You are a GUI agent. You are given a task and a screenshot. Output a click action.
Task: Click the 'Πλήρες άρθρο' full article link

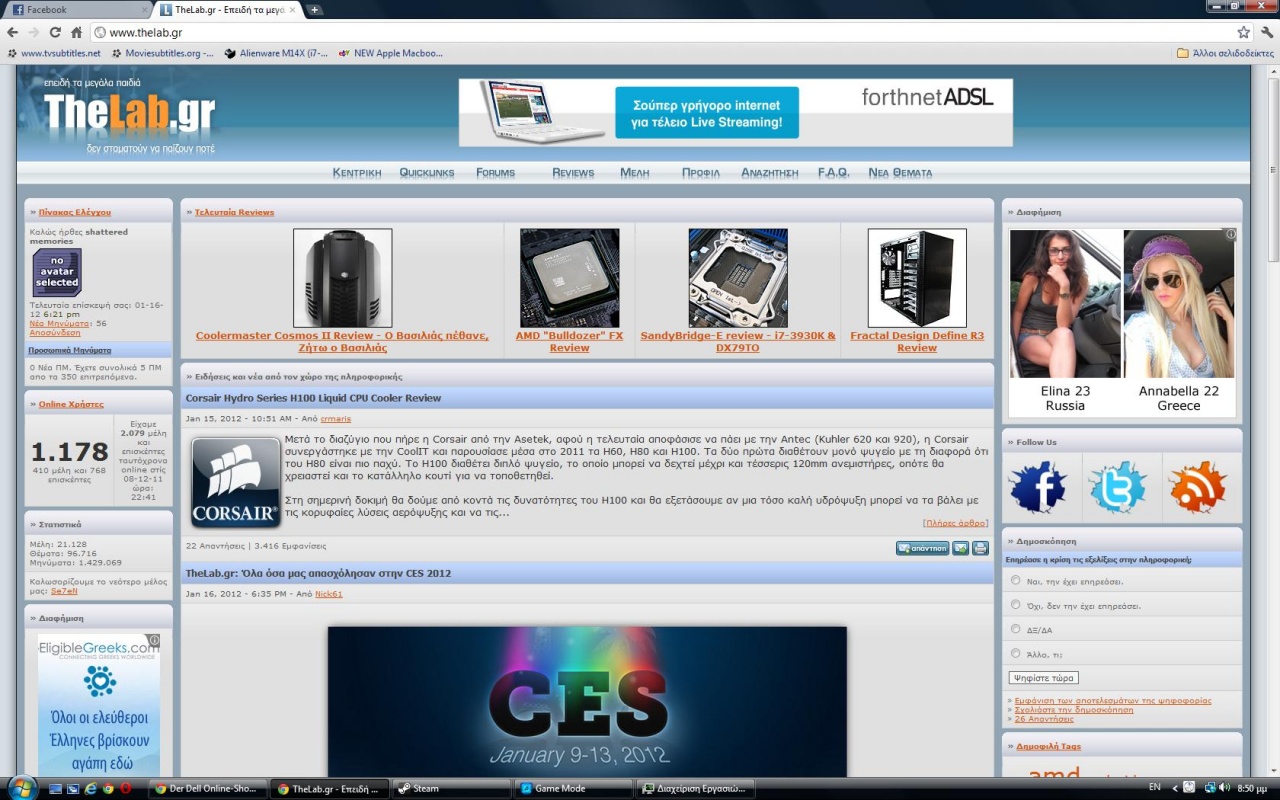(x=955, y=523)
